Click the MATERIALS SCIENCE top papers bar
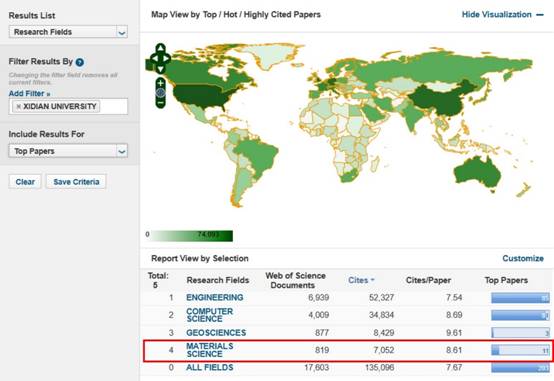The width and height of the screenshot is (554, 381). (x=520, y=351)
